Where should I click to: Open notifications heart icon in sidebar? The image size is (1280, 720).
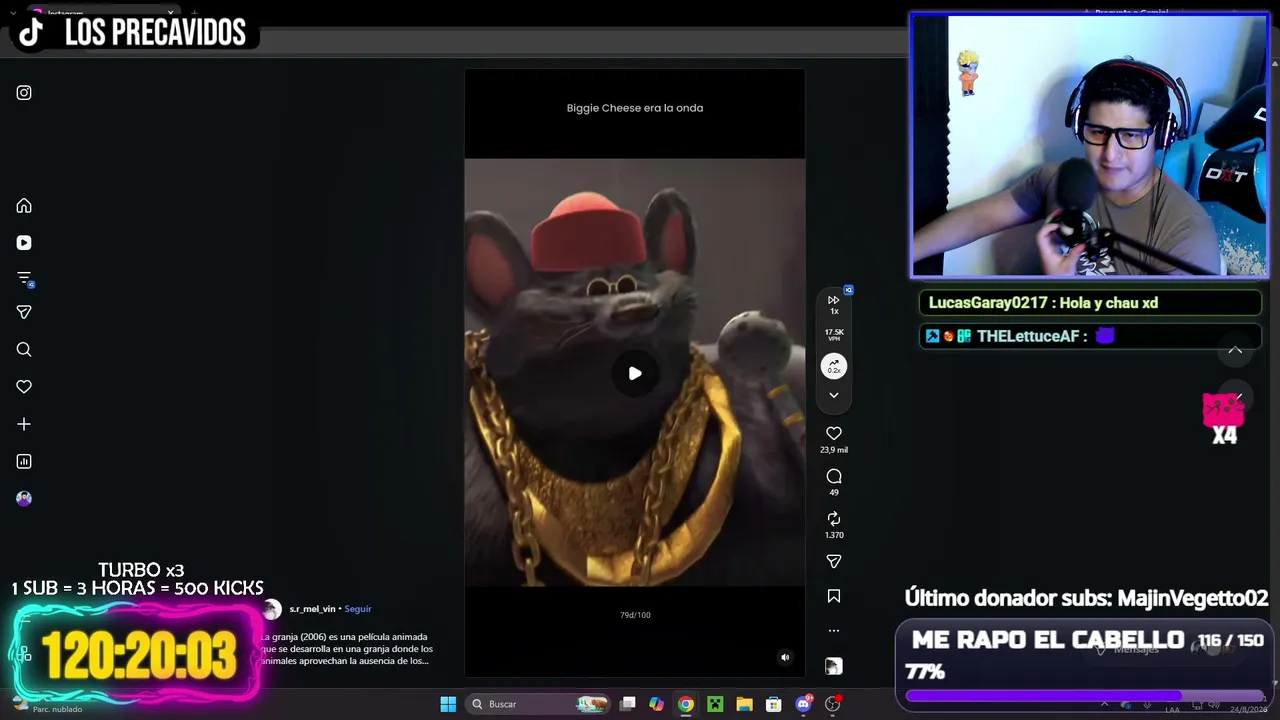[x=24, y=387]
